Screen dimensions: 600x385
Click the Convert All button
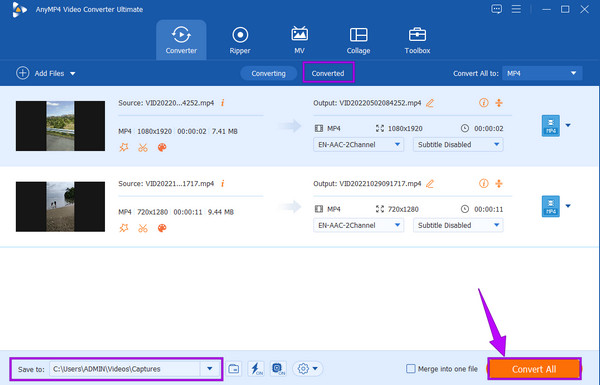pos(534,369)
